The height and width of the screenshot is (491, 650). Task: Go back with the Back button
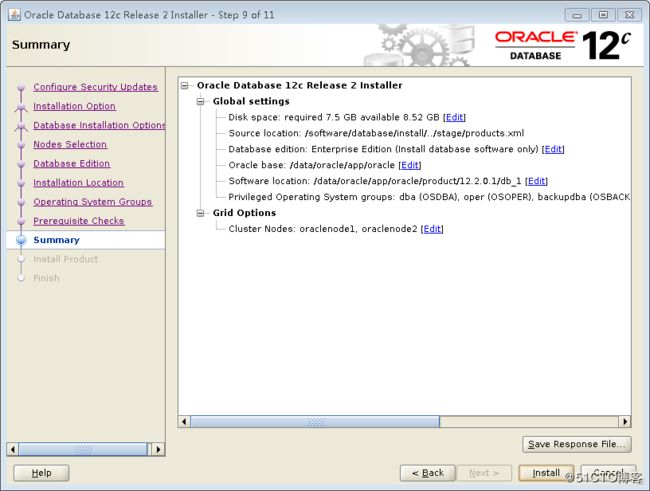coord(428,473)
